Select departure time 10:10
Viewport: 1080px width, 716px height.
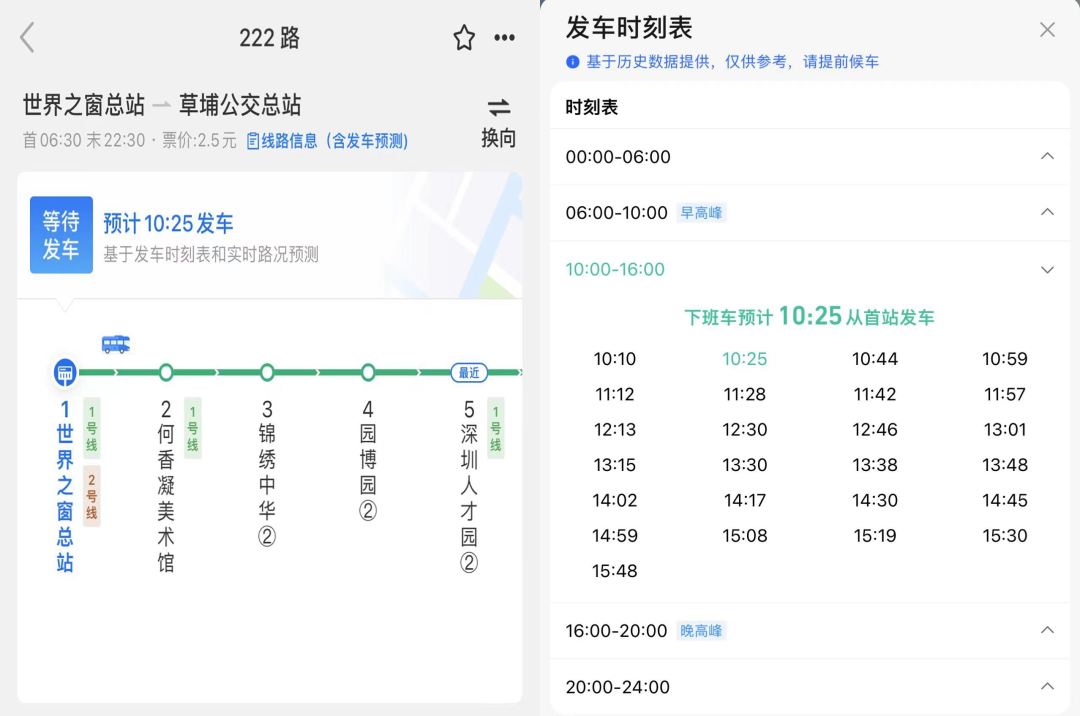tap(614, 359)
